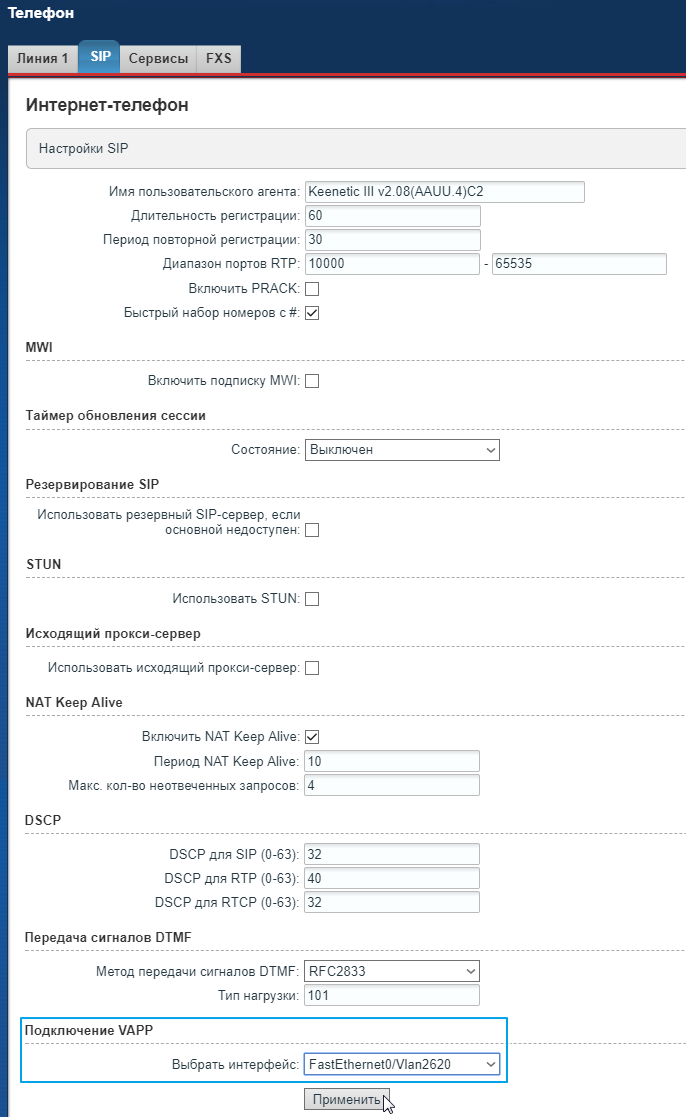Click the Тип нагрузки input field
Image resolution: width=686 pixels, height=1117 pixels.
(392, 996)
